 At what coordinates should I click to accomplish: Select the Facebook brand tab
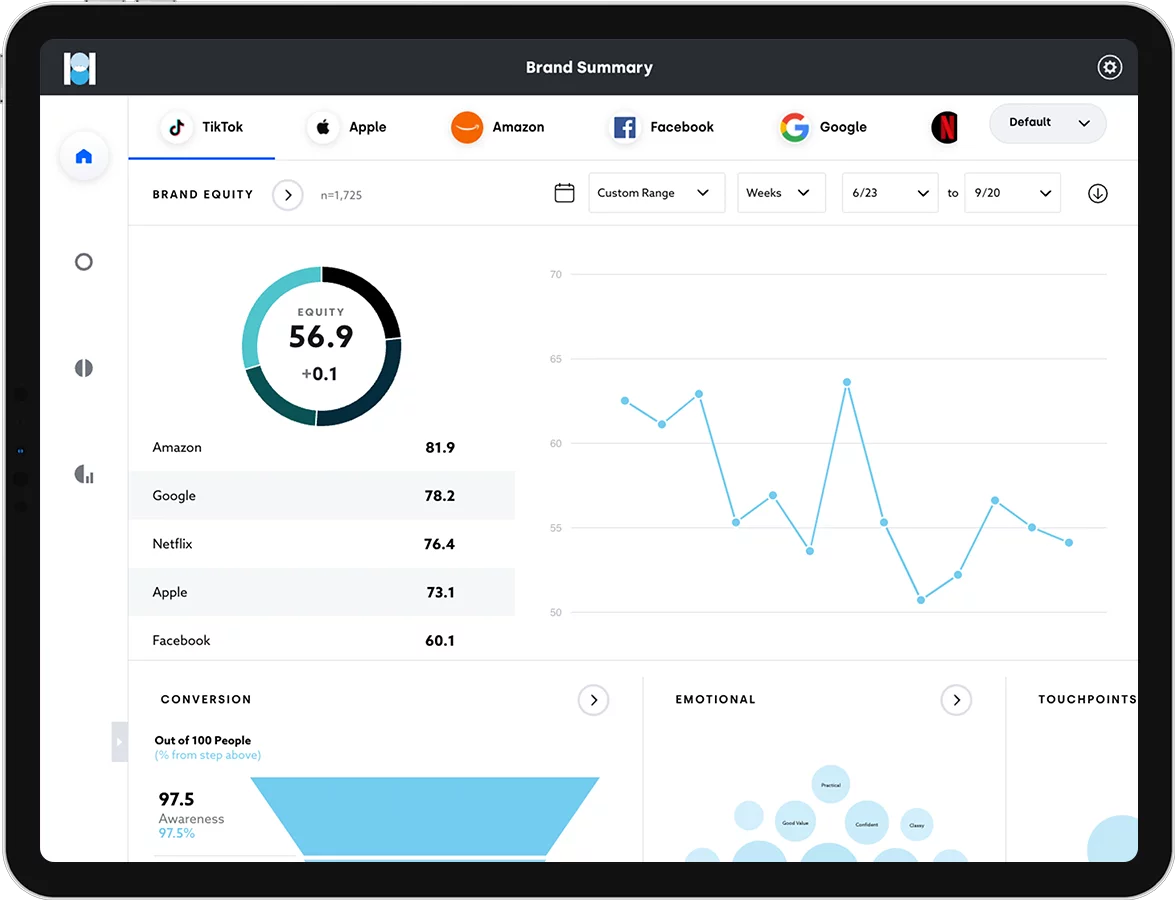[662, 127]
